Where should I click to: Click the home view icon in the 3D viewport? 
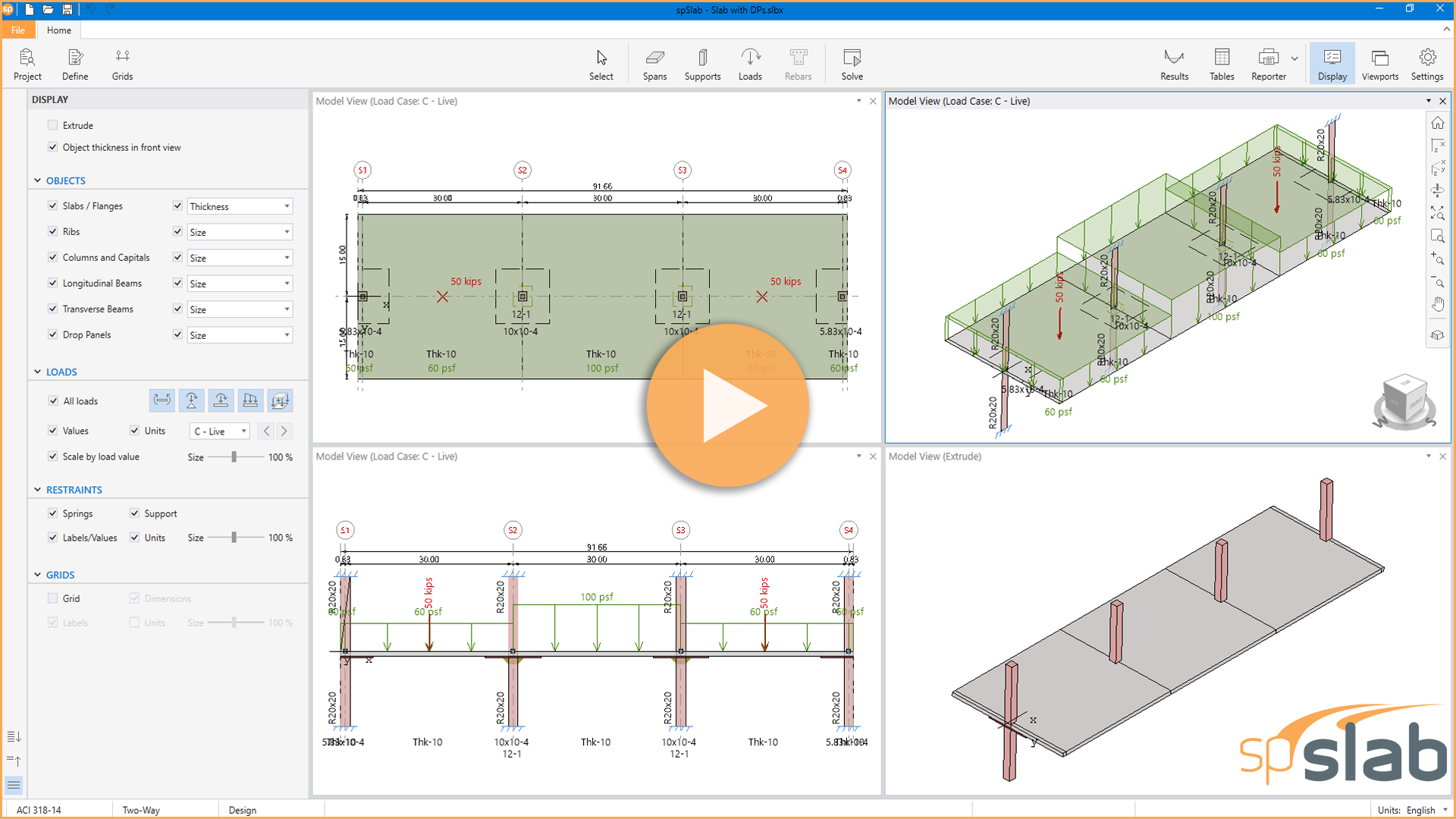tap(1437, 123)
